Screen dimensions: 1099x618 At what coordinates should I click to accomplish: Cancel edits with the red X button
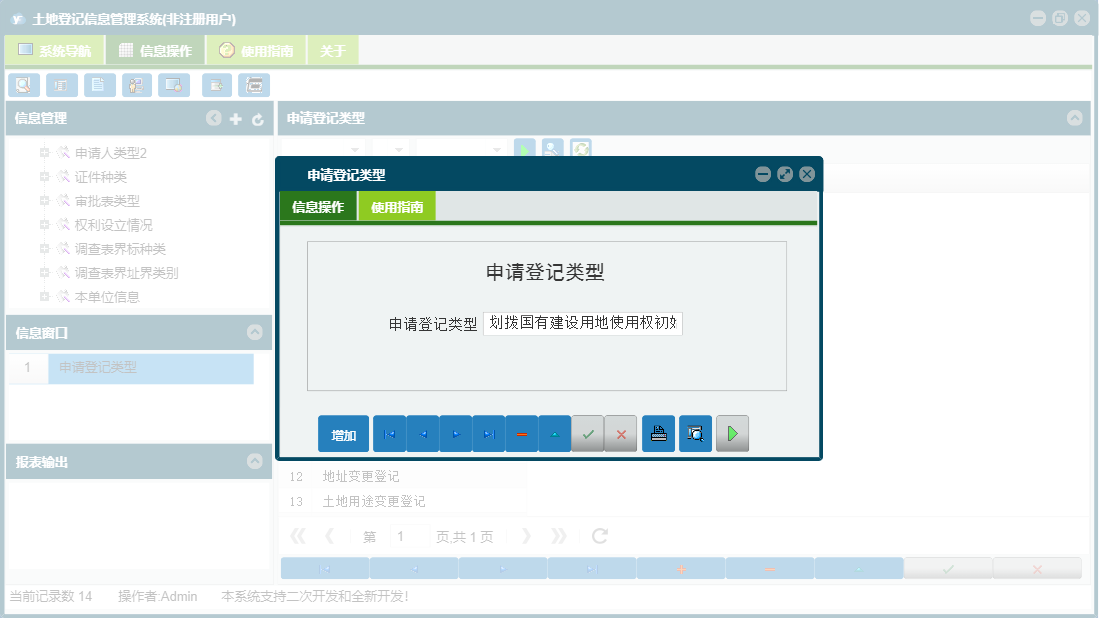click(x=621, y=433)
